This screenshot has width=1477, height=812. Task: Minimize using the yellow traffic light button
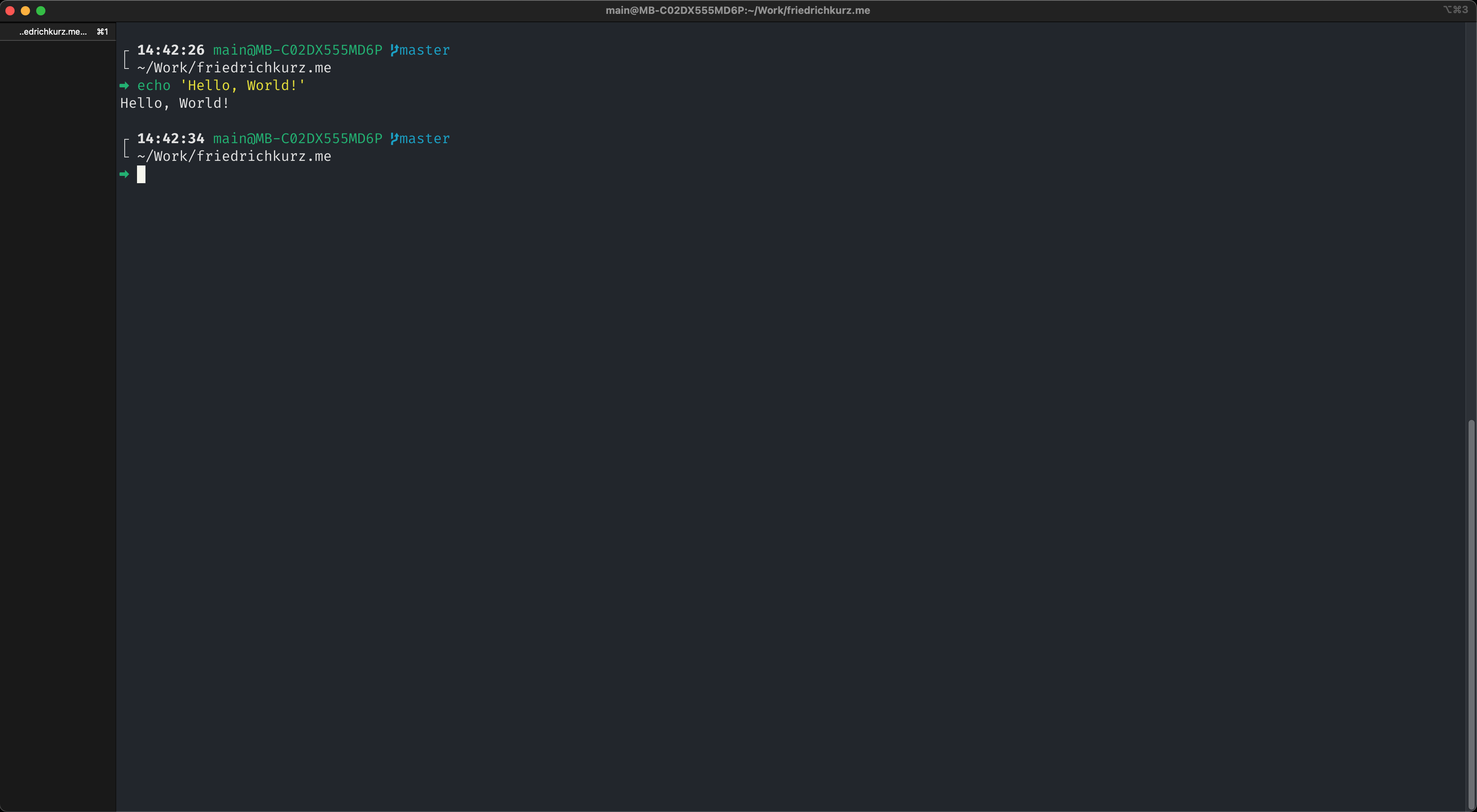25,10
